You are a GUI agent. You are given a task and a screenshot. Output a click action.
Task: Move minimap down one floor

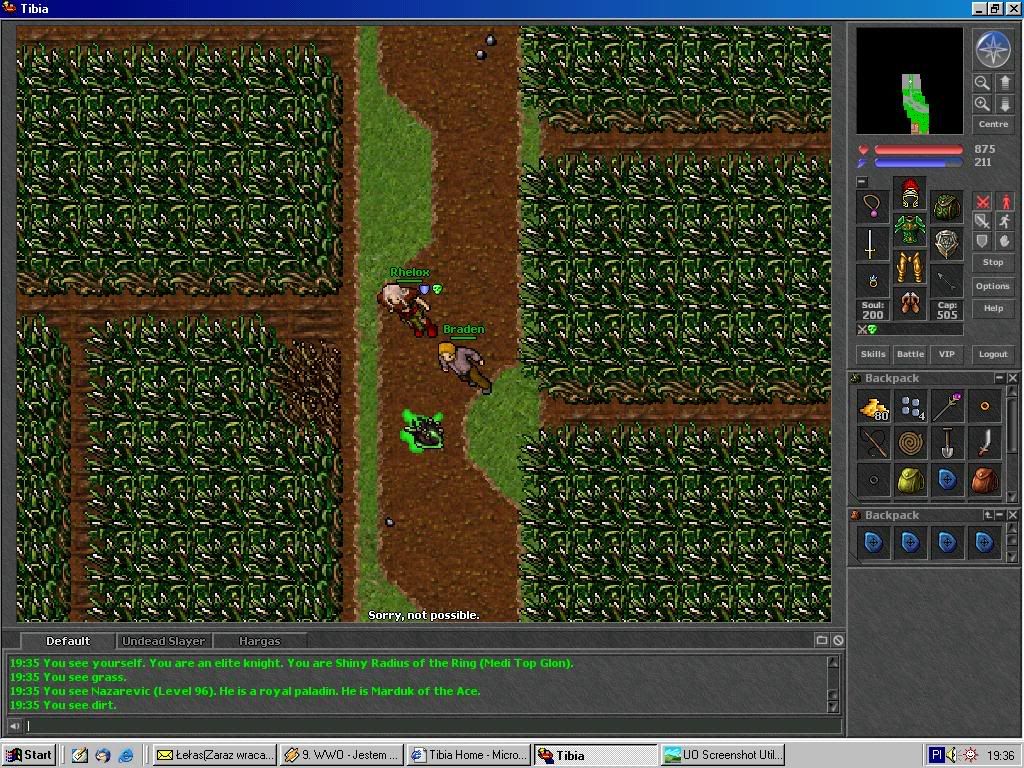coord(1004,104)
